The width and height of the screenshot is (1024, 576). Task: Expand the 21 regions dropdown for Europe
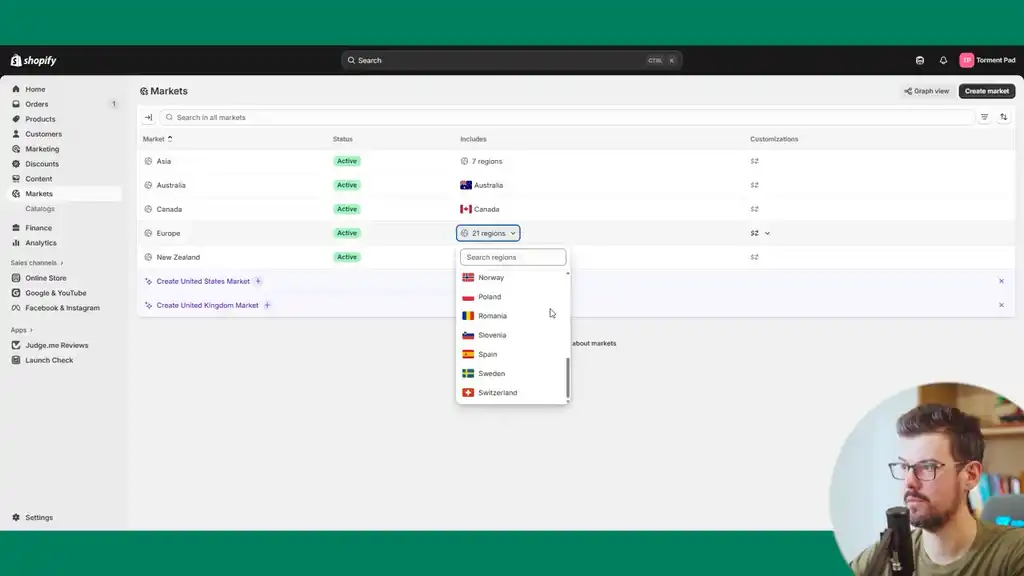point(488,232)
